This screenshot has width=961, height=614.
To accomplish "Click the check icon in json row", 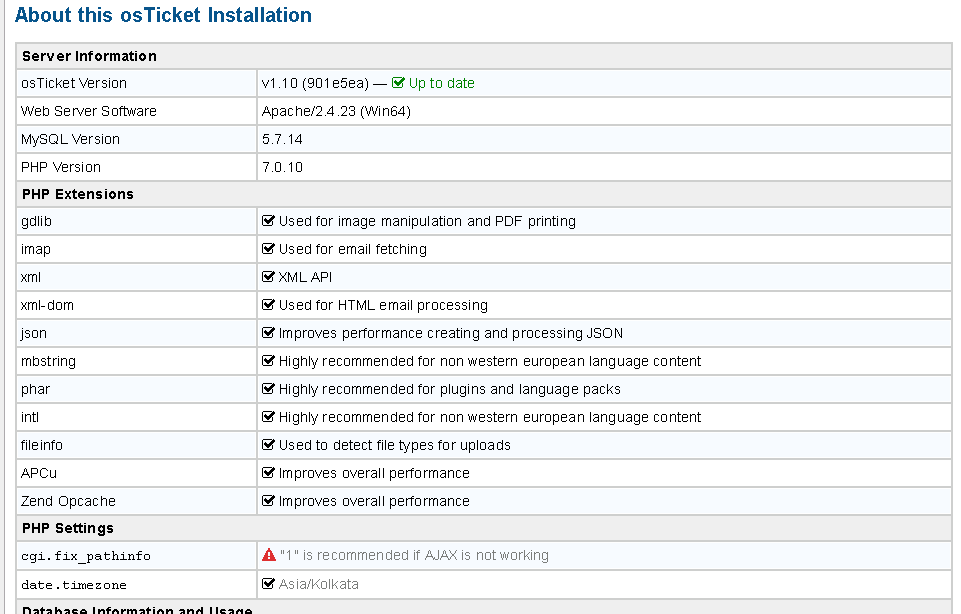I will [268, 333].
